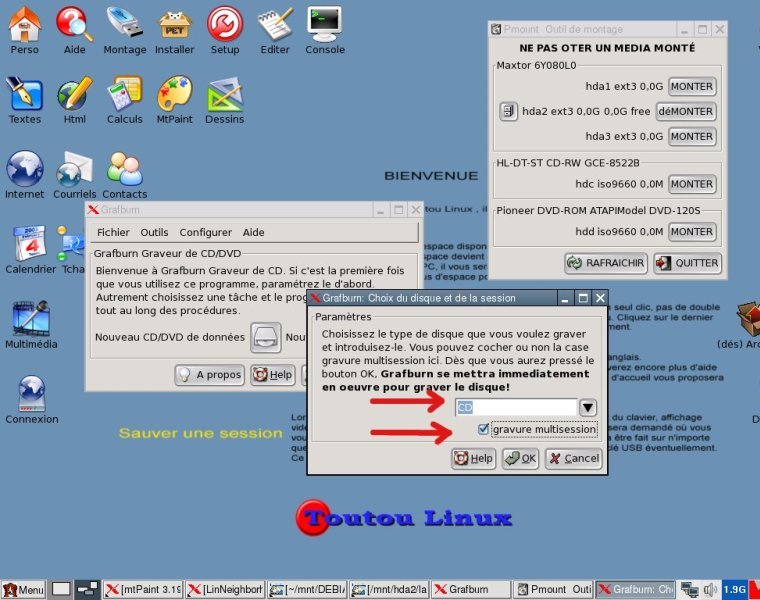
Task: Open the Connexion desktop icon
Action: 31,393
